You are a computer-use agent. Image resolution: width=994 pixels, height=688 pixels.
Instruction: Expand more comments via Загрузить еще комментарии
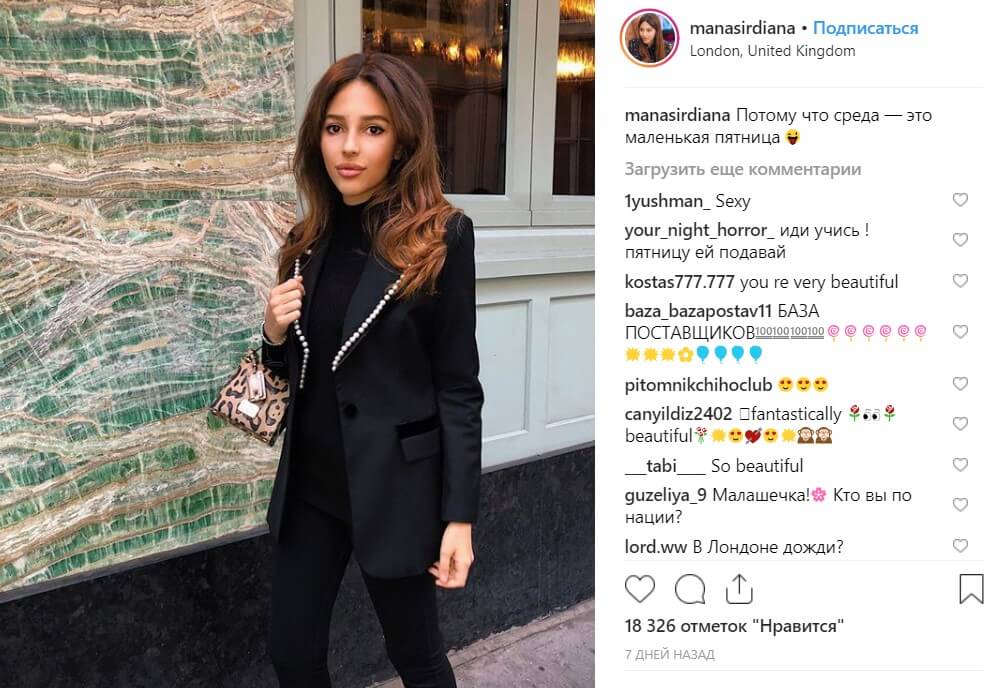coord(743,169)
